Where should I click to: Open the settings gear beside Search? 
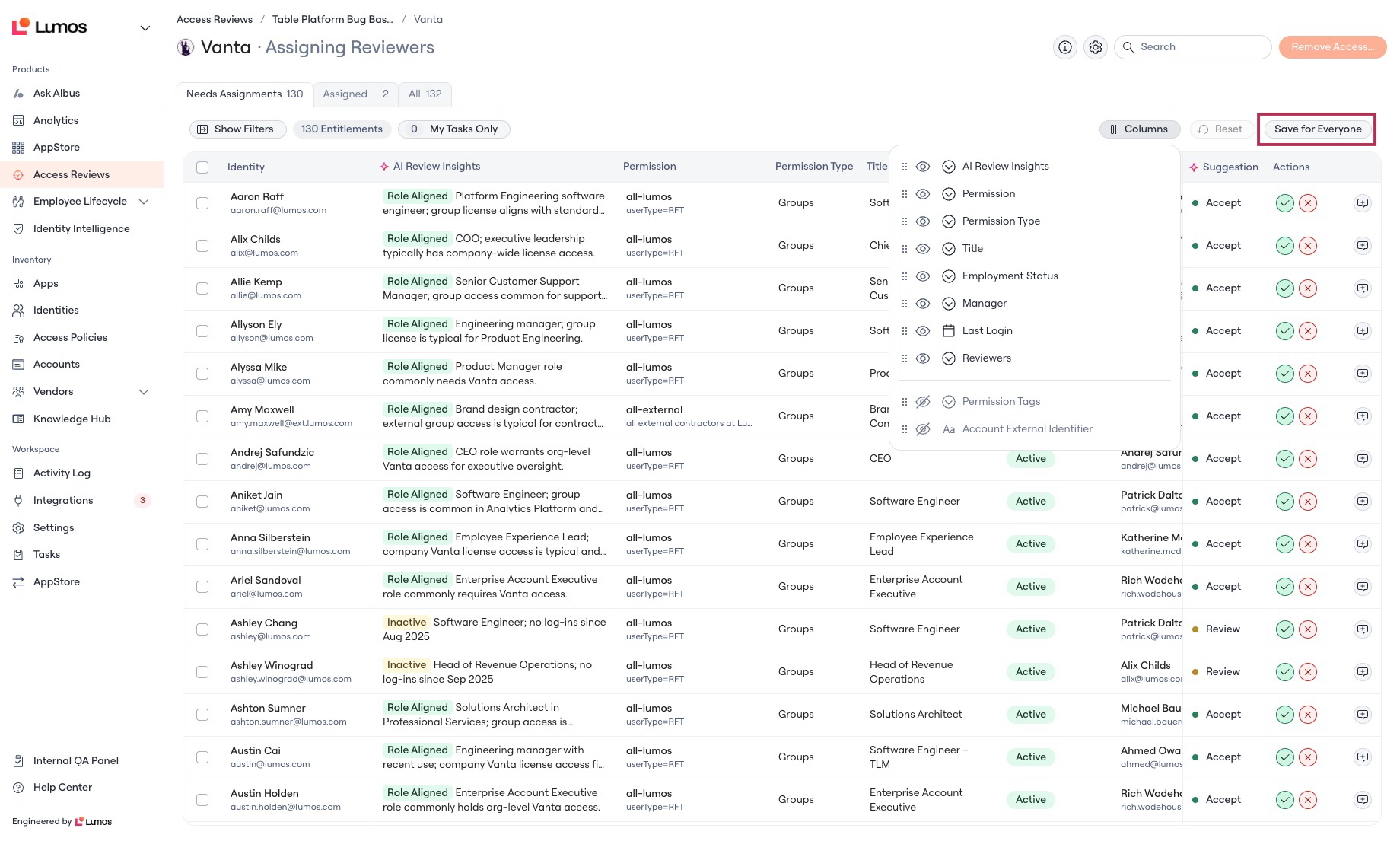coord(1096,47)
